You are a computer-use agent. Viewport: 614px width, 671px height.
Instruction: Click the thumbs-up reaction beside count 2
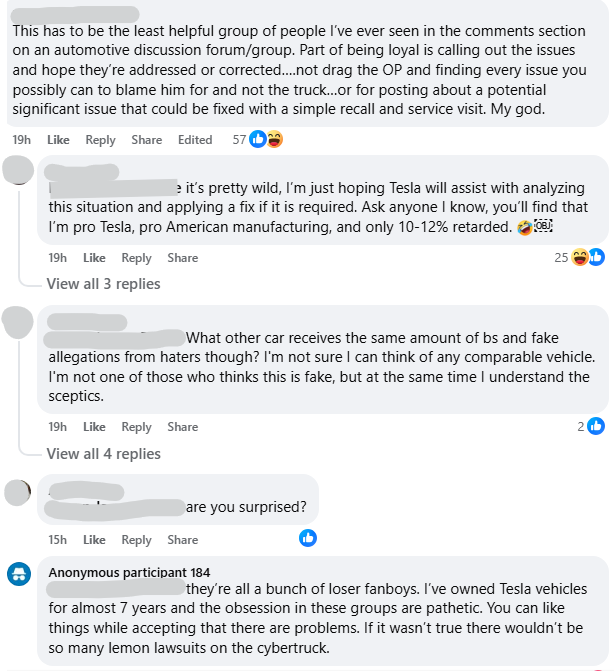coord(597,427)
